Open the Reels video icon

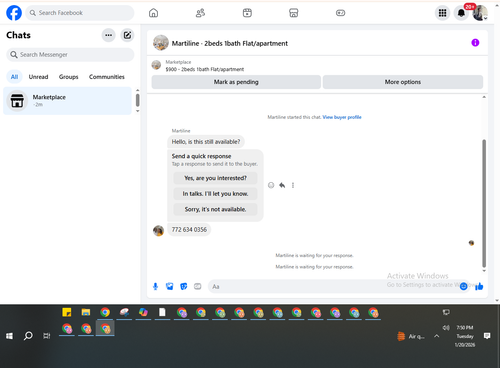247,13
